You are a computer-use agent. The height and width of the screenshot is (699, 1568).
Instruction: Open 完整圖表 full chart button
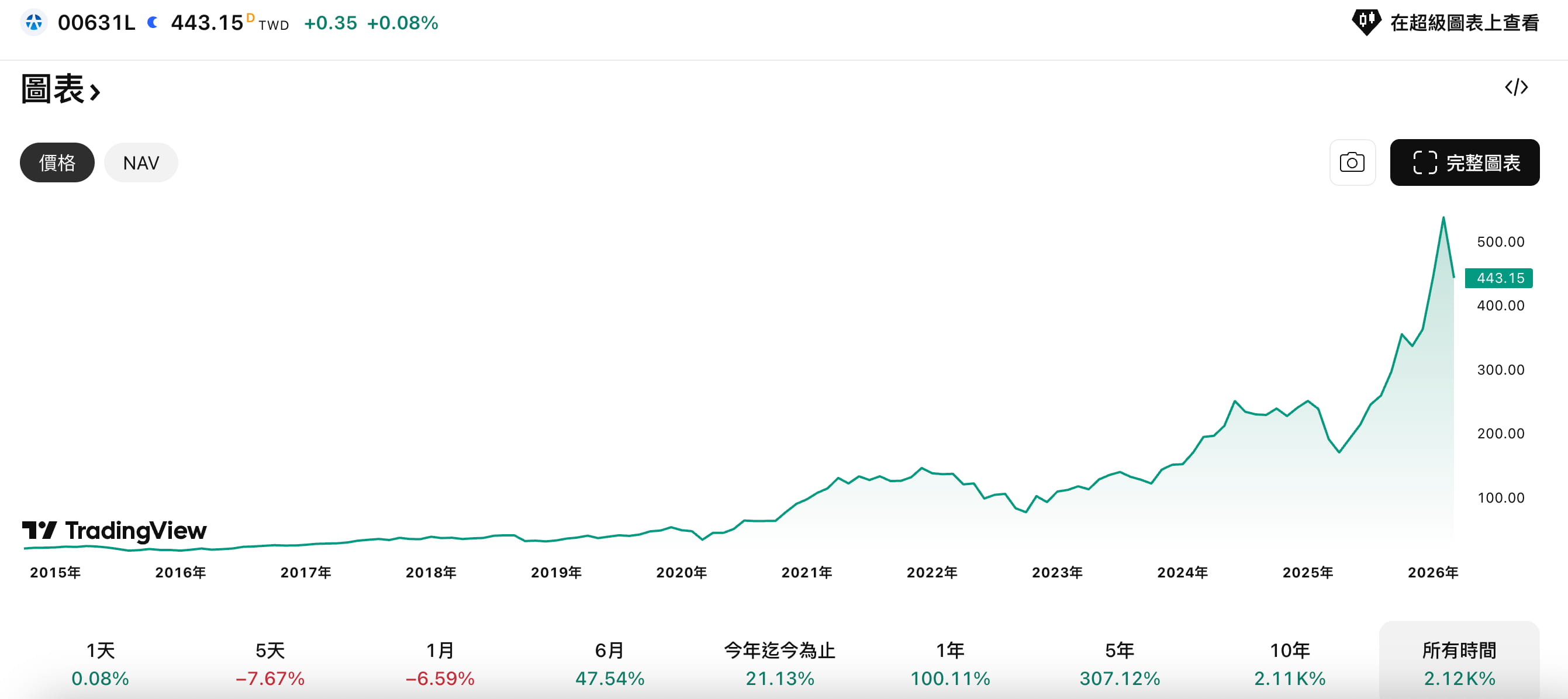(x=1465, y=162)
